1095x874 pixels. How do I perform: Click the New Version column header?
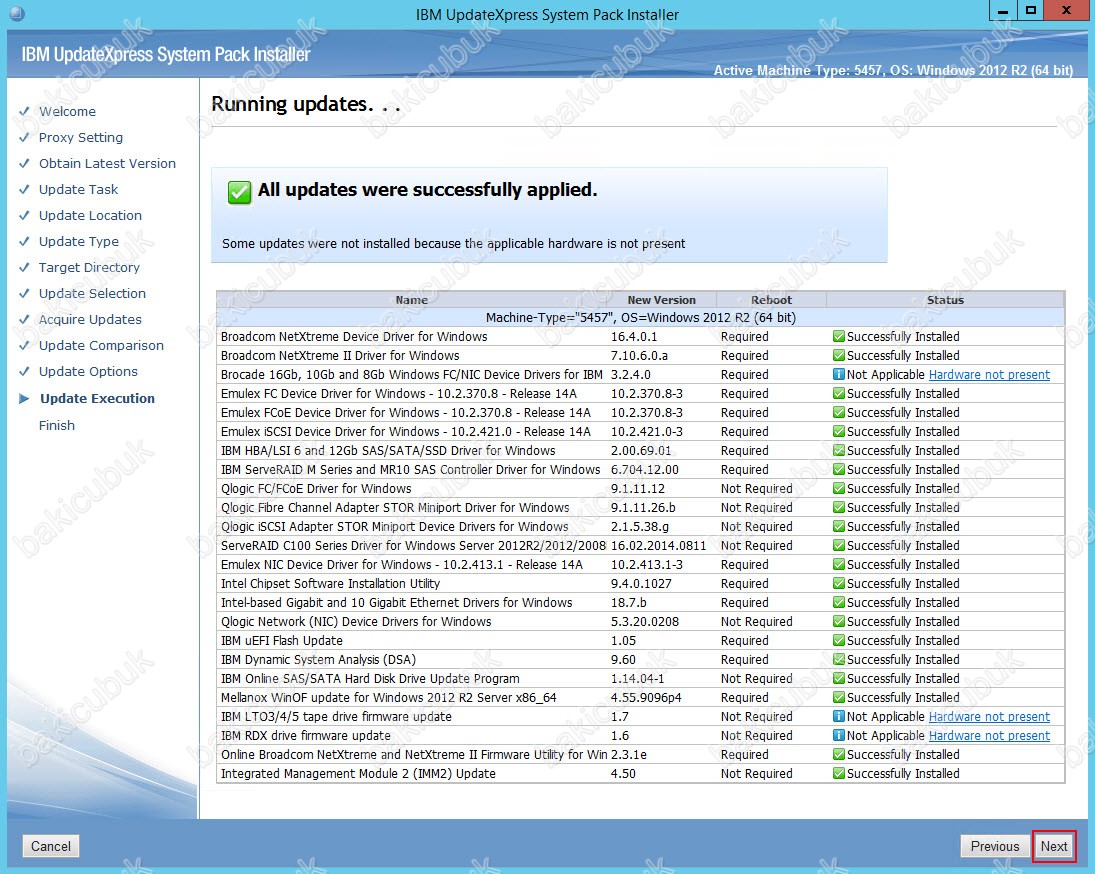(x=661, y=300)
